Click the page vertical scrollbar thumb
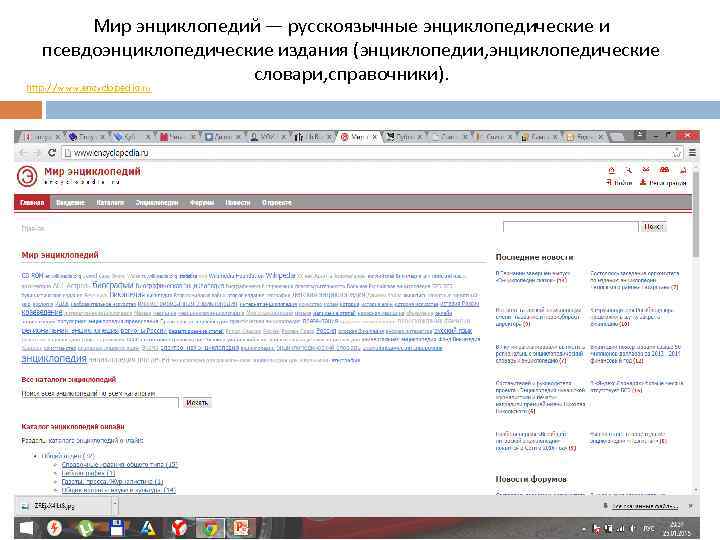Screen dimensions: 720x540 click(x=696, y=216)
